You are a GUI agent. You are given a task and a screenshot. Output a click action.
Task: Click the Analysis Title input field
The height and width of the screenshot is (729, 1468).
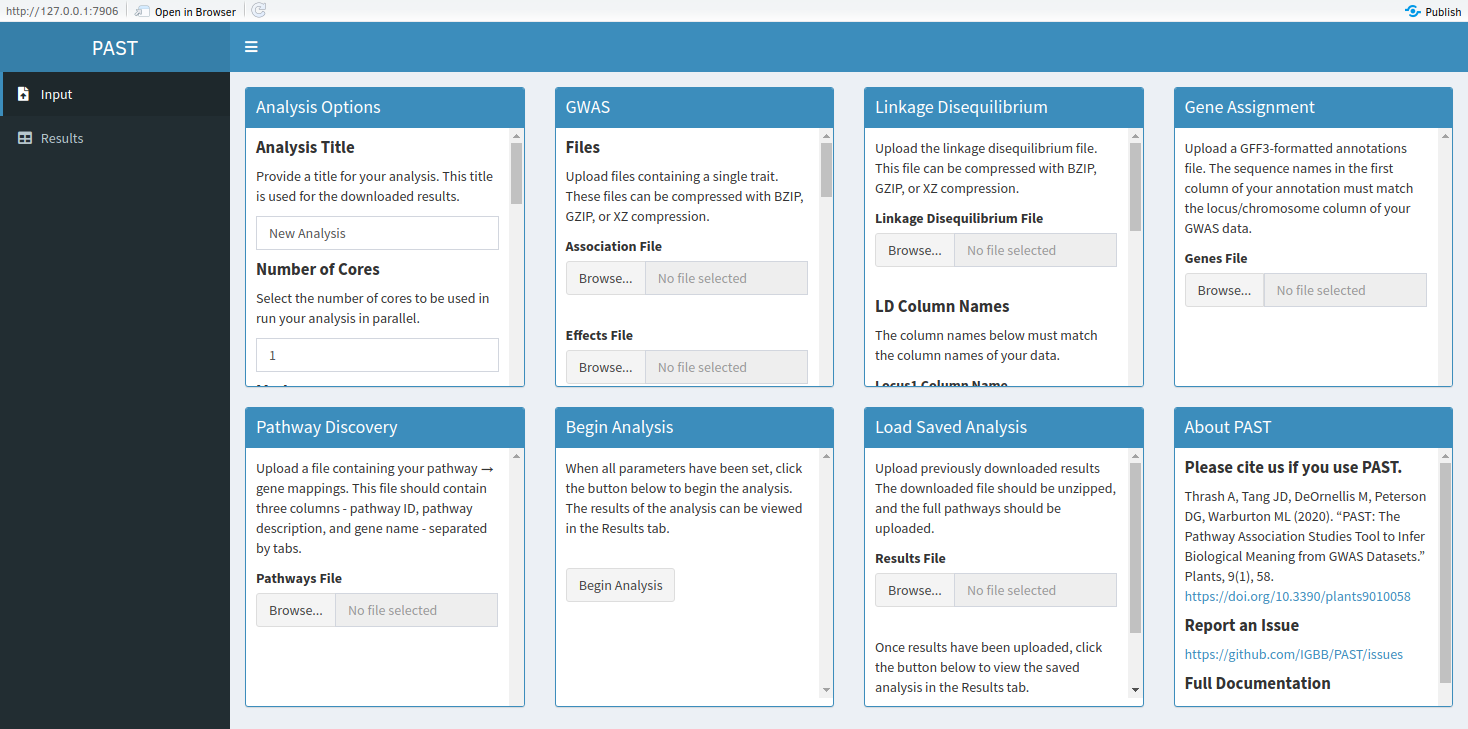[x=377, y=233]
